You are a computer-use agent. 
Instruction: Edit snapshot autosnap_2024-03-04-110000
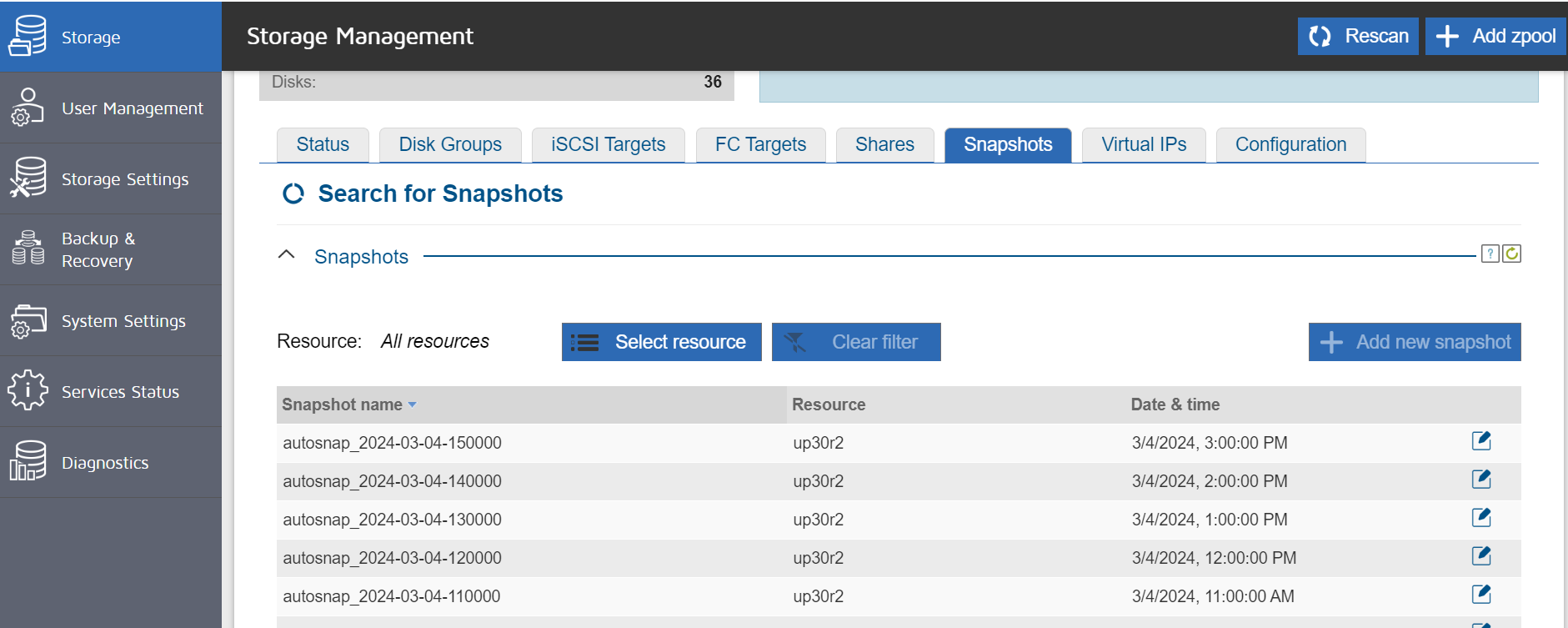coord(1481,594)
